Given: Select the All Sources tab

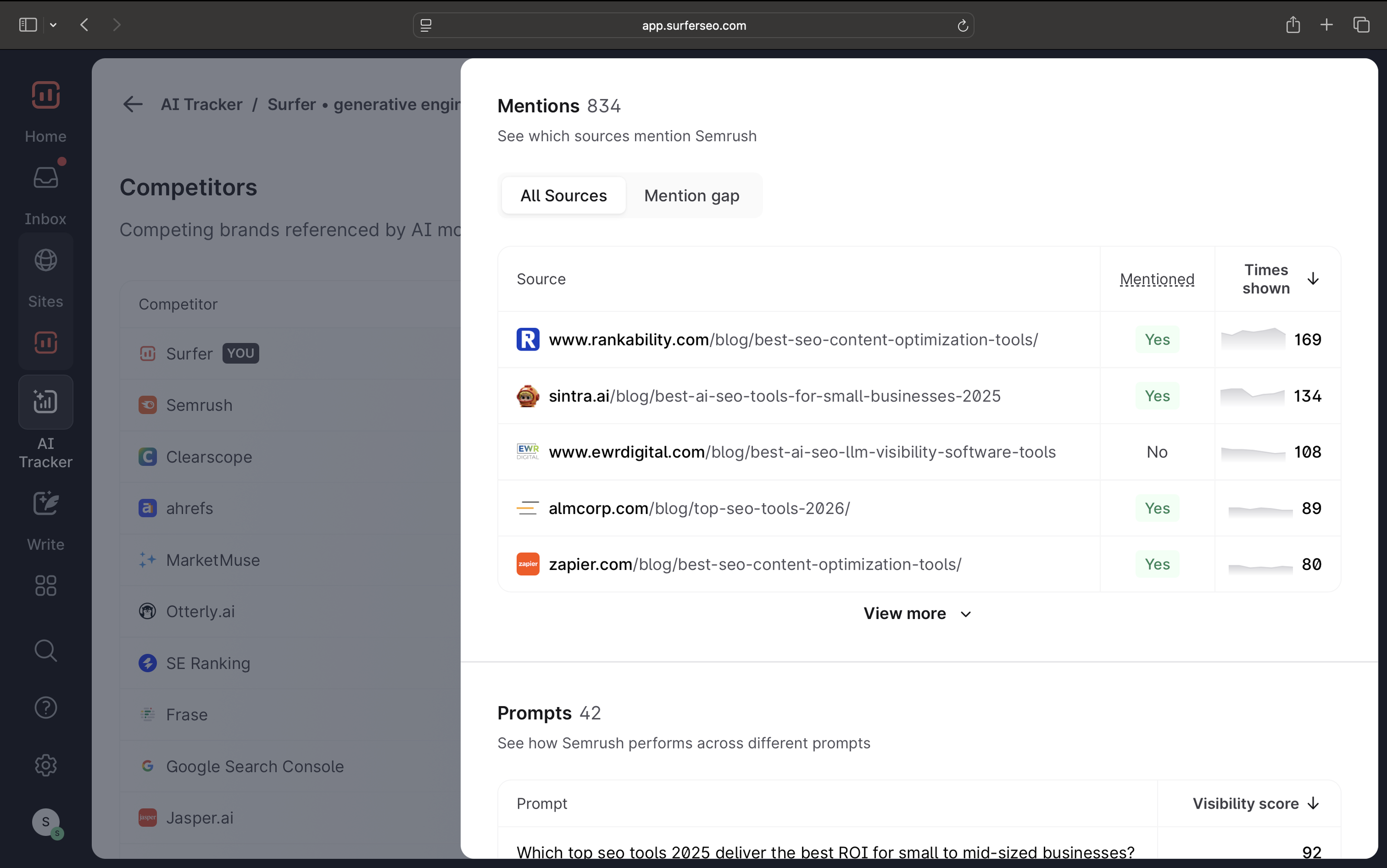Looking at the screenshot, I should 563,196.
